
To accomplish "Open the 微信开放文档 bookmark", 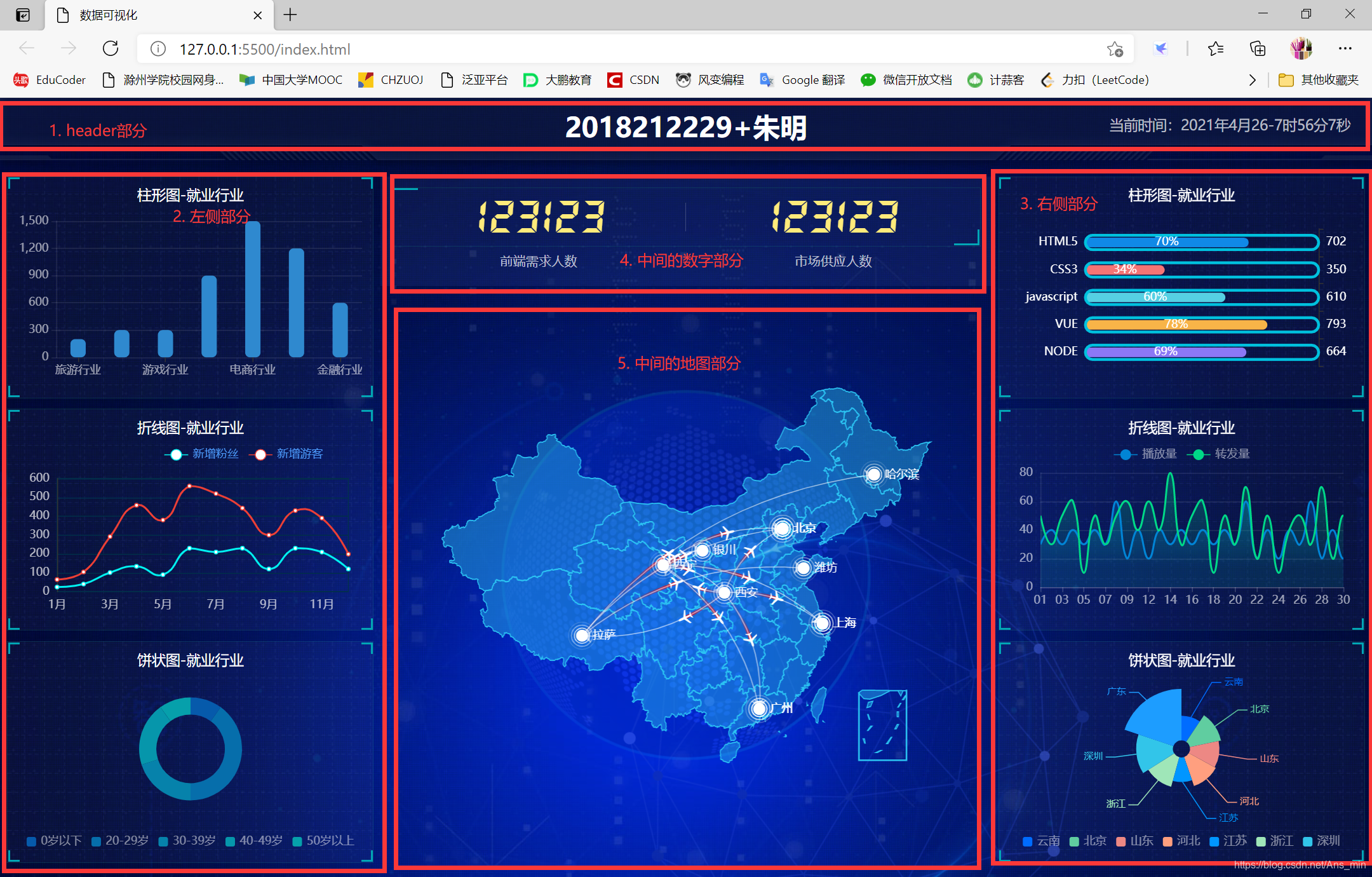I will point(906,80).
